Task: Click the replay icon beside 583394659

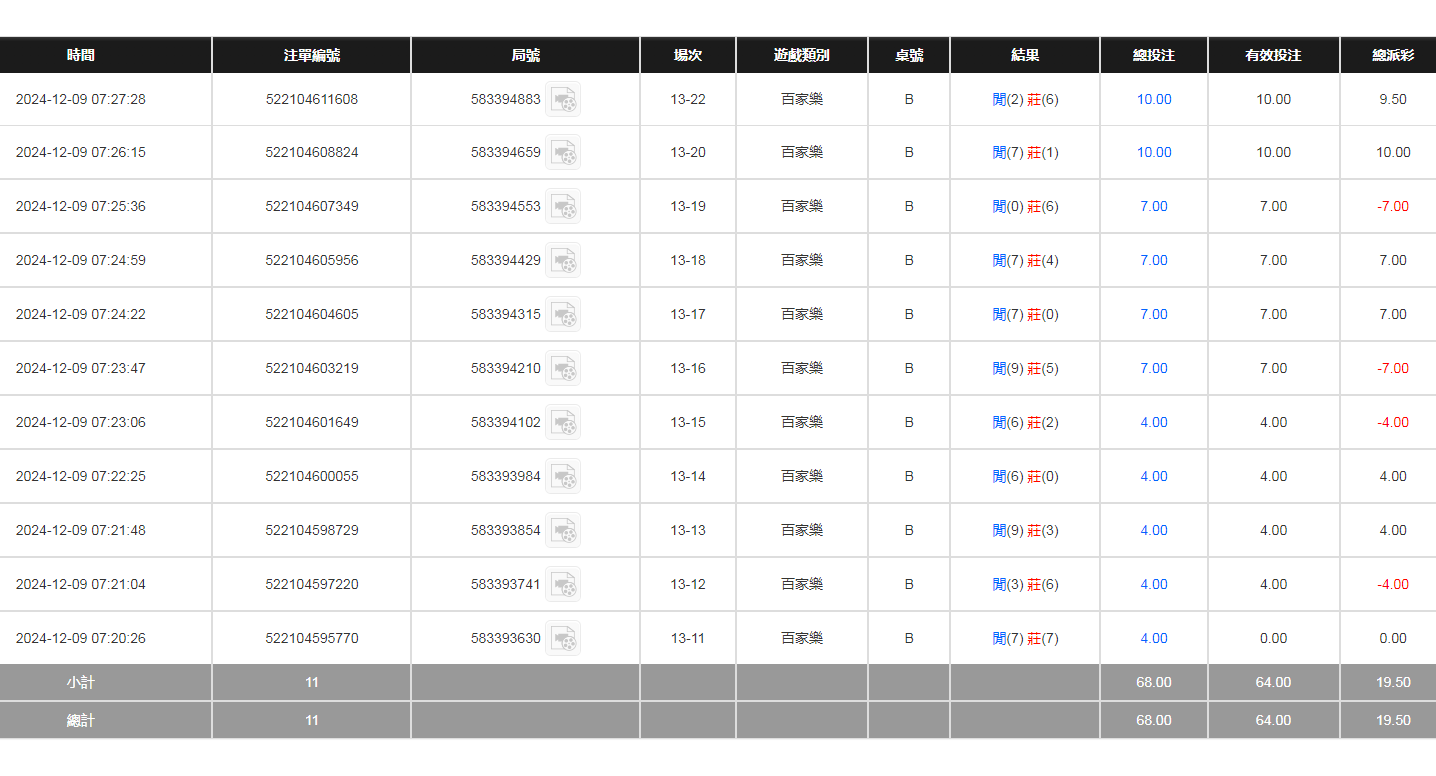Action: [563, 153]
